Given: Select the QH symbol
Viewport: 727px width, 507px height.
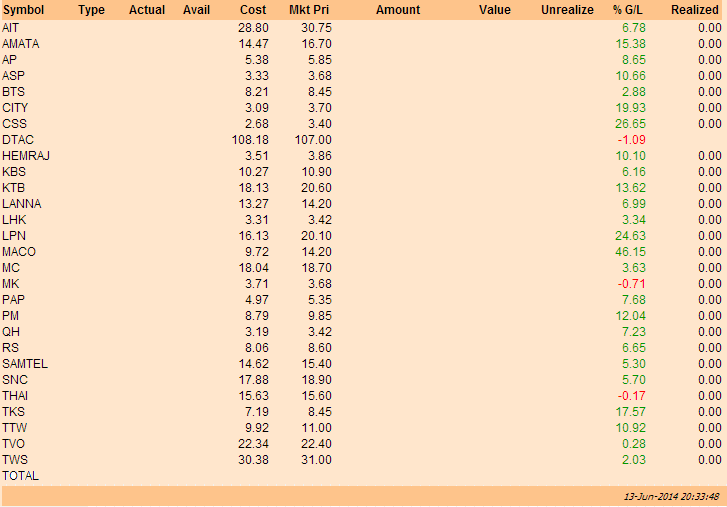Looking at the screenshot, I should [11, 332].
